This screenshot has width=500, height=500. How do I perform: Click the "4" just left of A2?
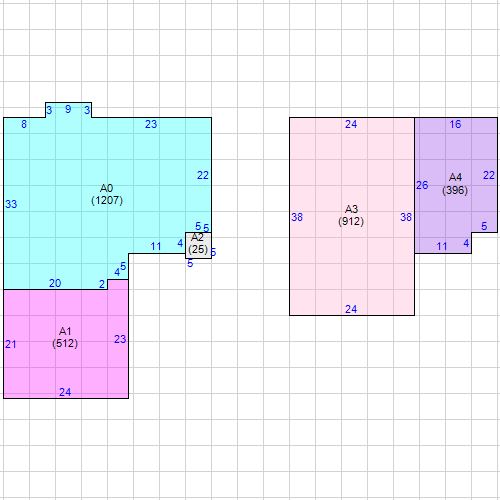coord(180,243)
